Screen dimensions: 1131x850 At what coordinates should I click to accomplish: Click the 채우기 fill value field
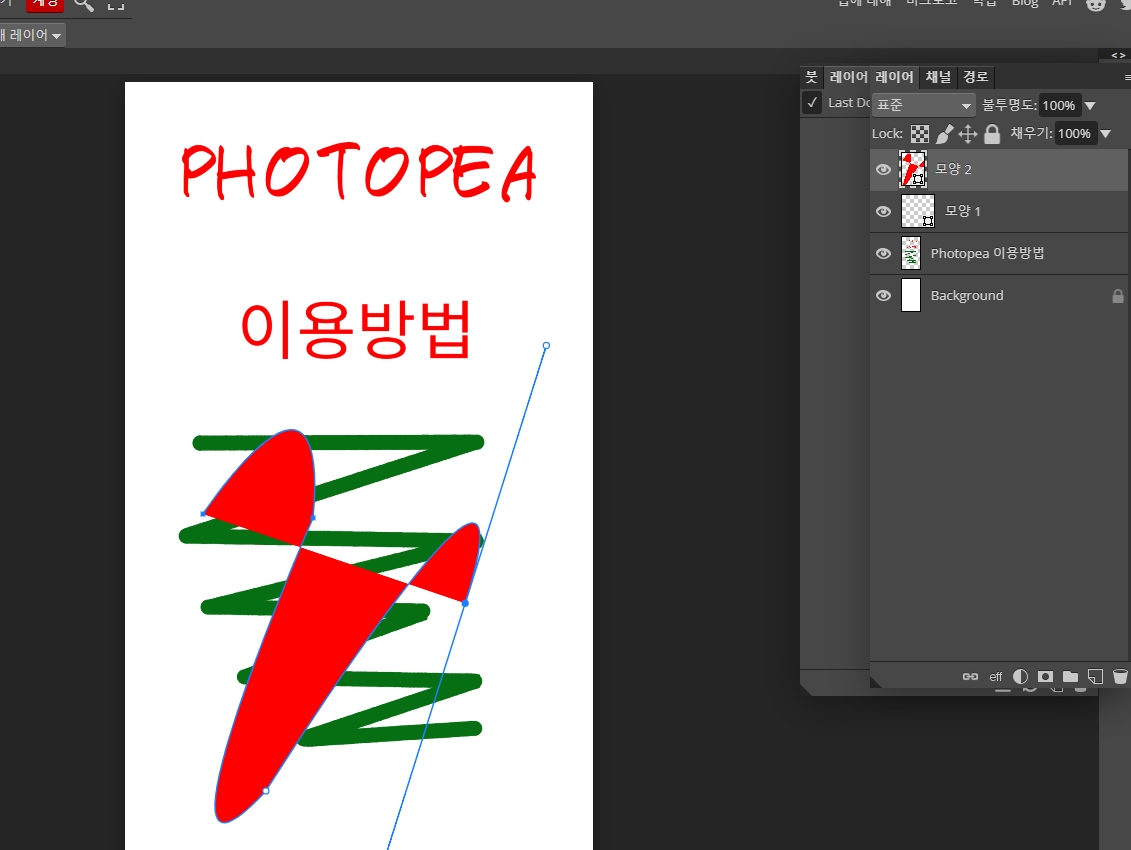(x=1075, y=133)
